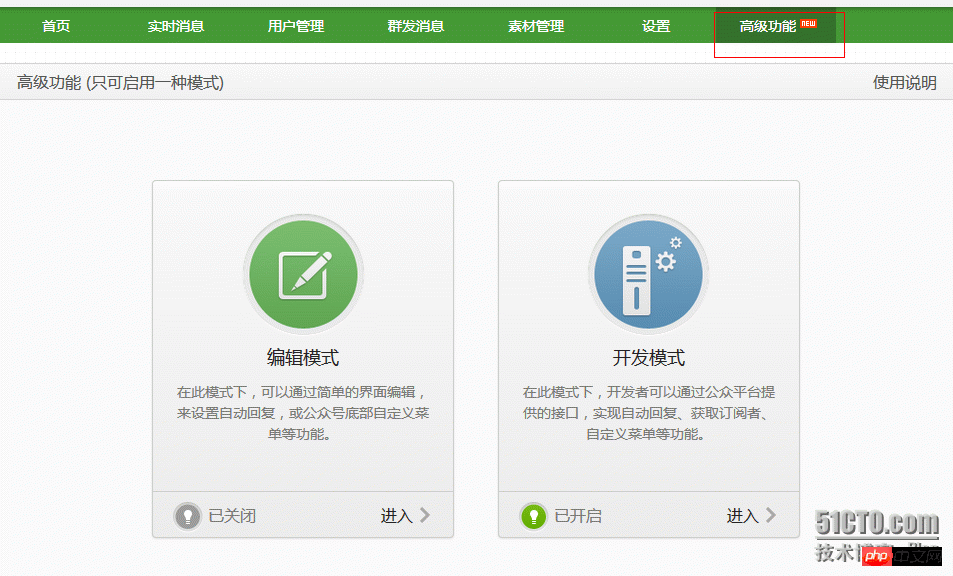Click the green 编辑模式 pencil icon
Image resolution: width=953 pixels, height=576 pixels.
coord(303,274)
